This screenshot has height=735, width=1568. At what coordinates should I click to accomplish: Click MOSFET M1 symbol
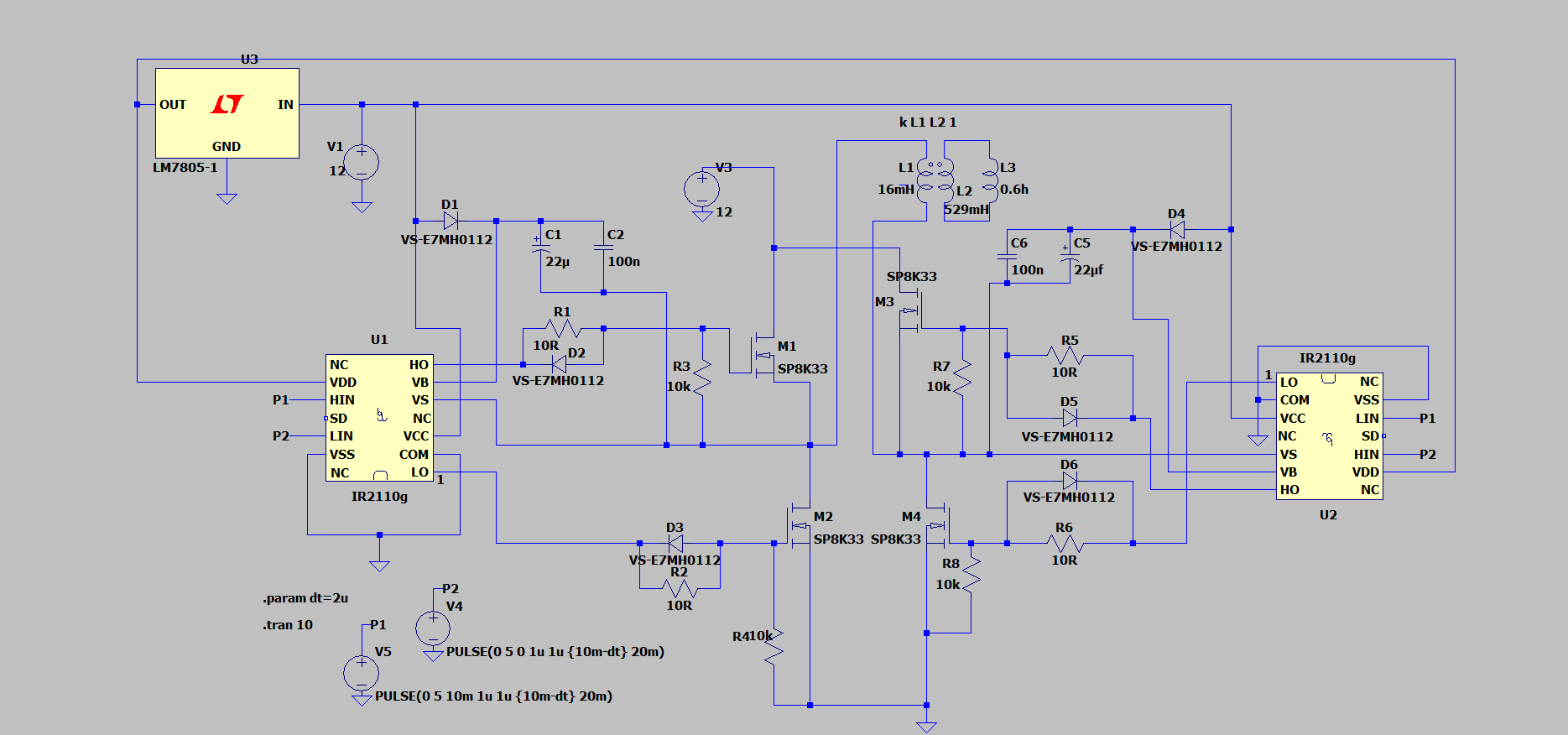pyautogui.click(x=761, y=356)
